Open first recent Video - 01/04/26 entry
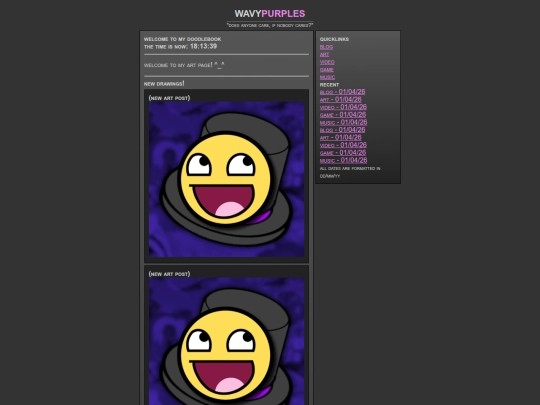Screen dimensions: 540x405 [x=343, y=107]
